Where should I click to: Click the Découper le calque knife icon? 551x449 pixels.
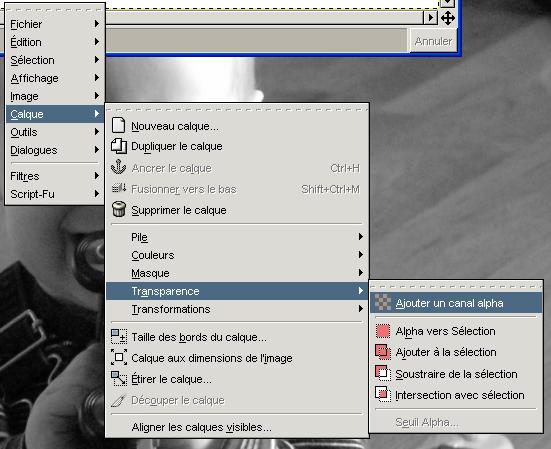pos(118,401)
